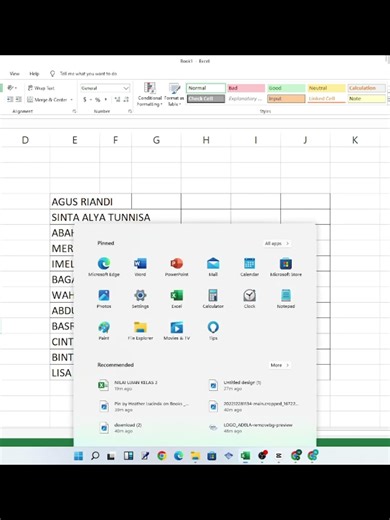Apply the Calculation cell style
390x520 pixels.
[367, 88]
